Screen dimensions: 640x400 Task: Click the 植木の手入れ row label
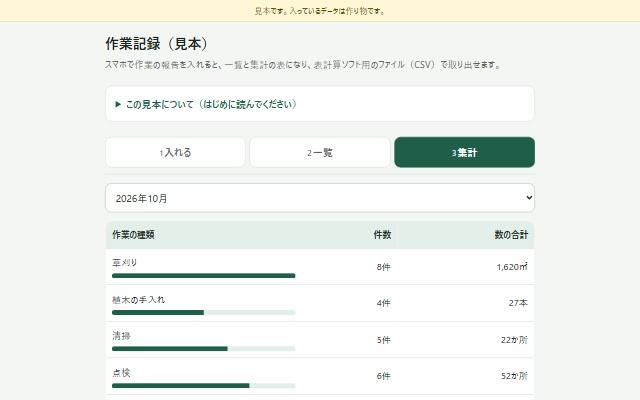(138, 300)
